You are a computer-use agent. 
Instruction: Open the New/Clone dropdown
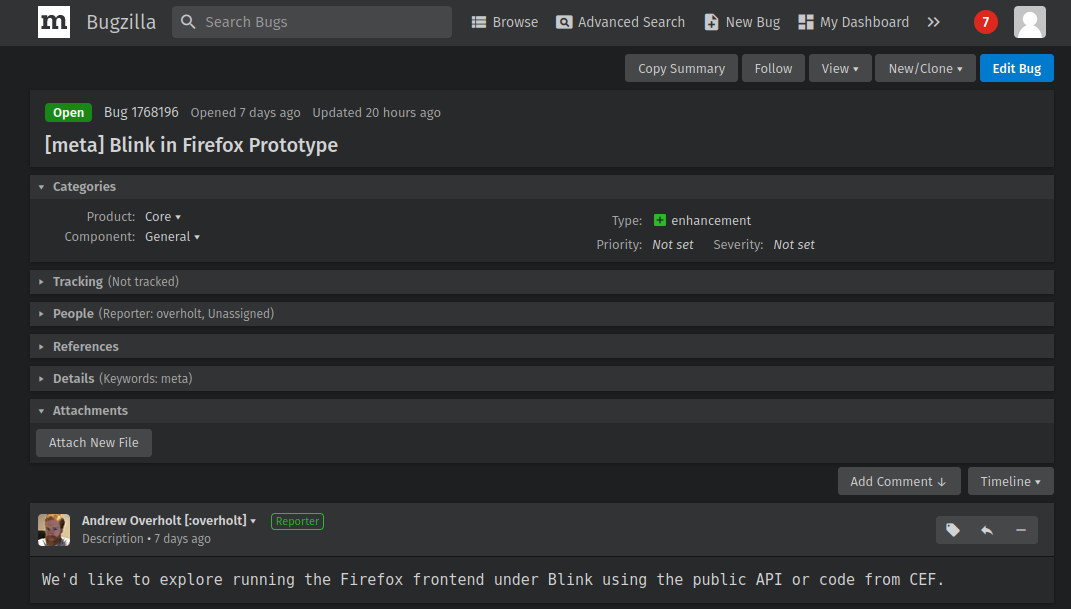click(926, 68)
